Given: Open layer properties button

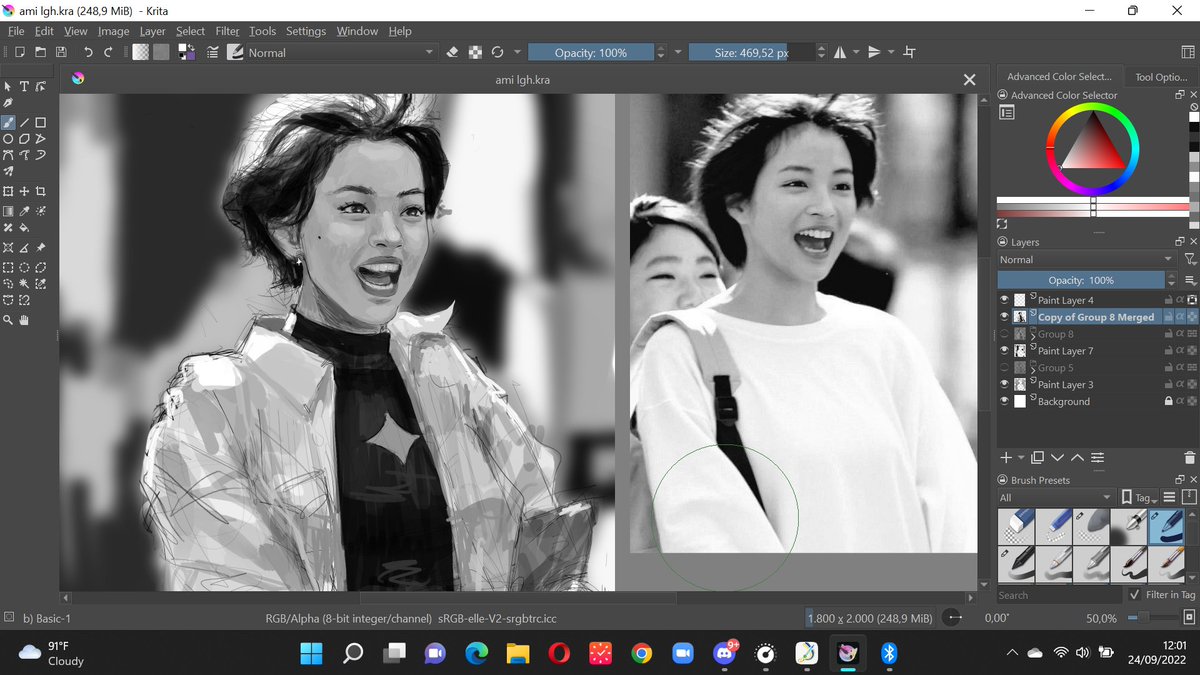Looking at the screenshot, I should (x=1098, y=457).
